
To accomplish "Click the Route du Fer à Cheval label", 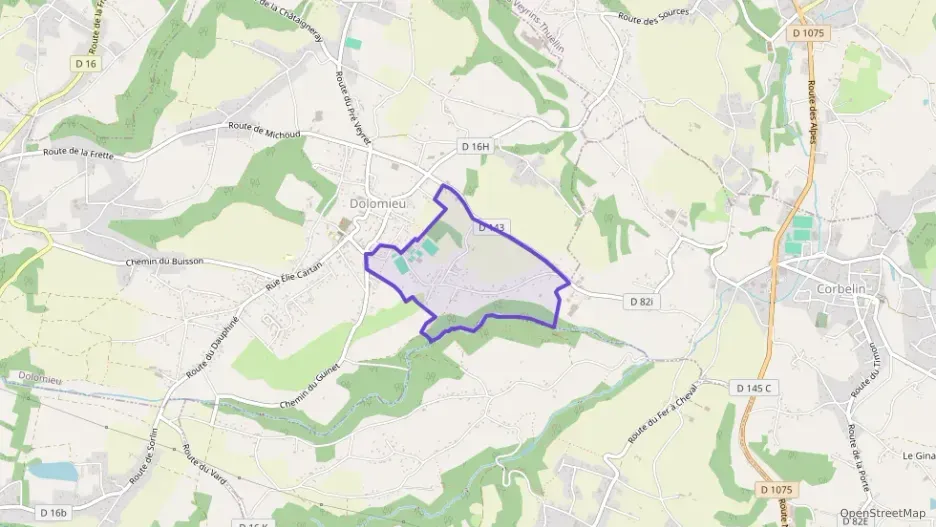I will coord(663,413).
